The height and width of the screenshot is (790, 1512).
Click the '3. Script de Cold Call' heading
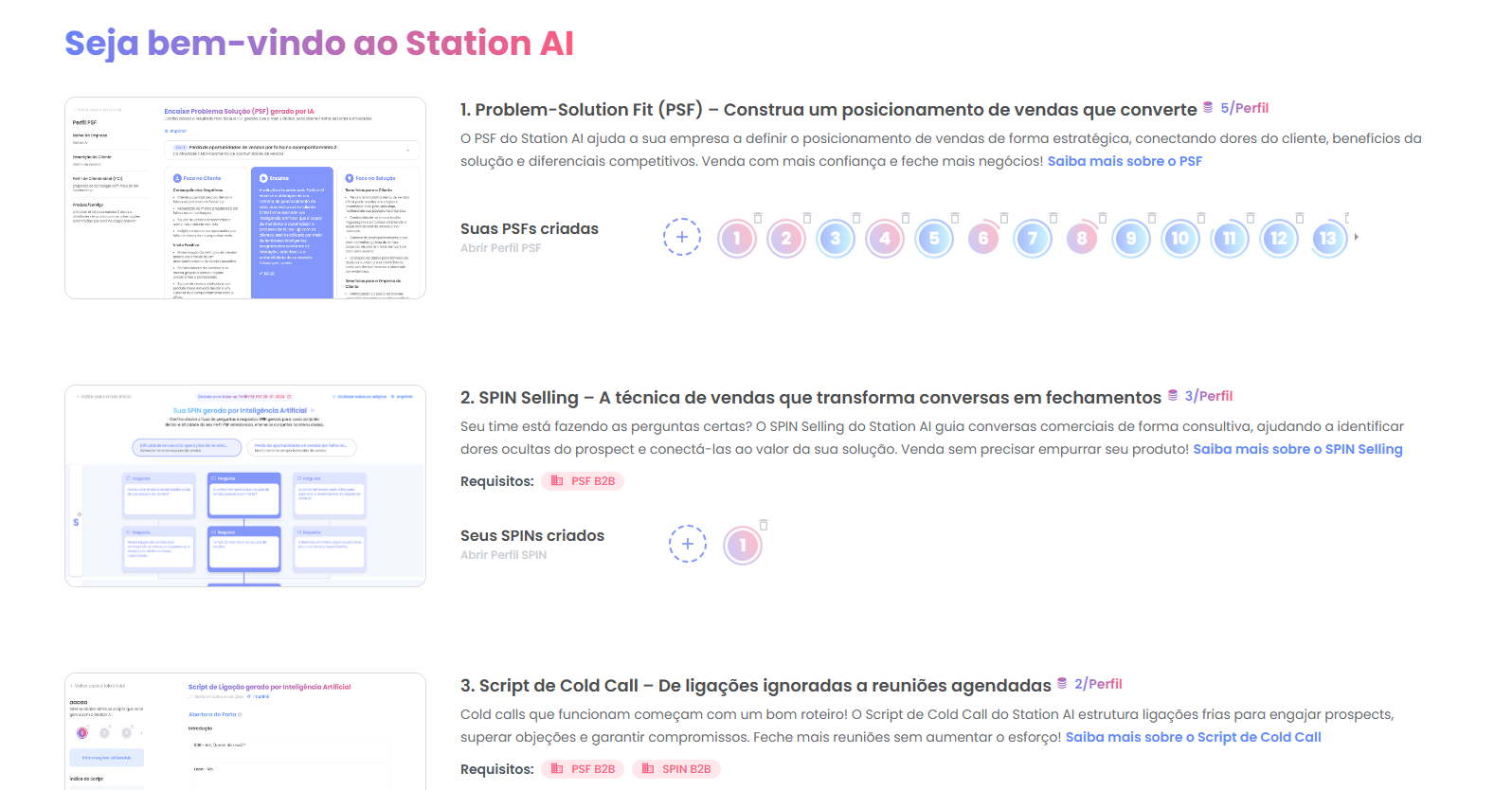[756, 686]
